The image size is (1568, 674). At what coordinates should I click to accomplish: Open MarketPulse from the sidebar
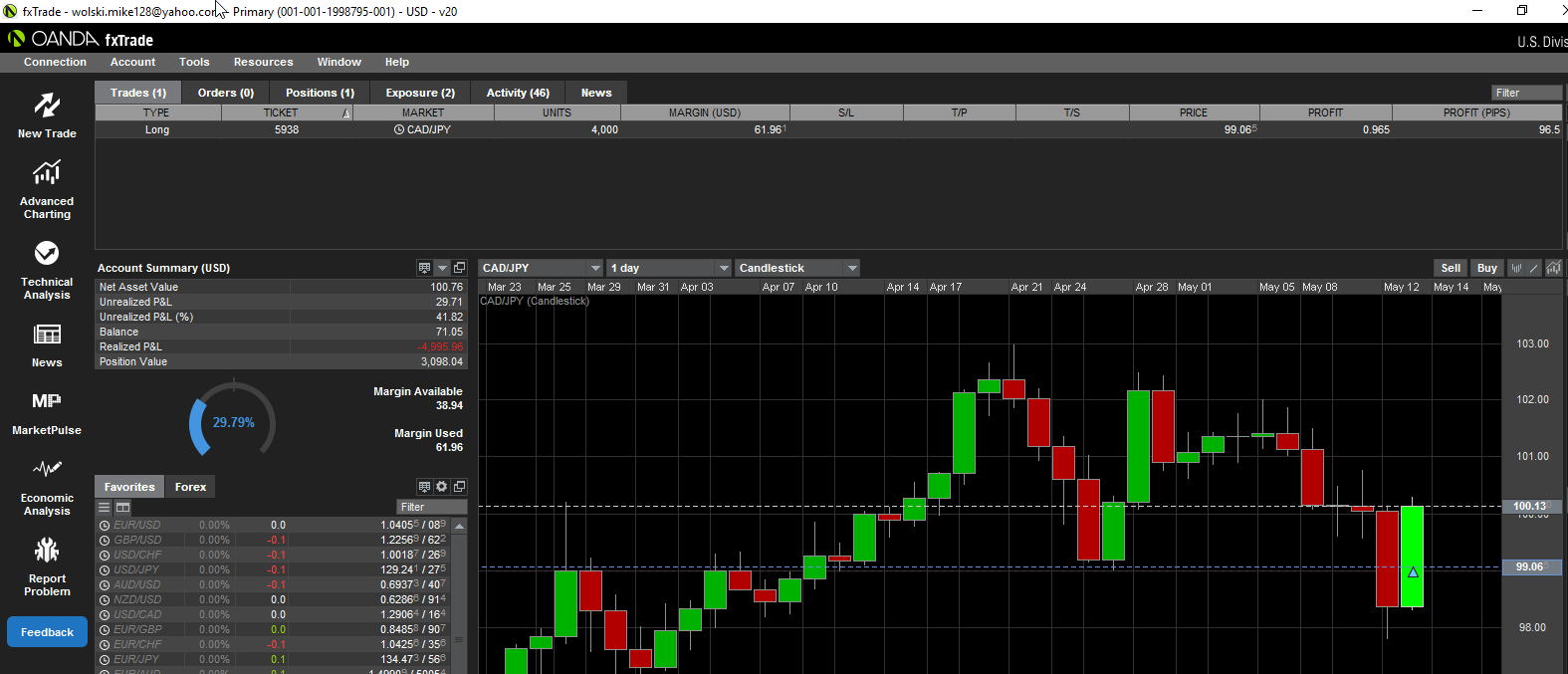(47, 412)
